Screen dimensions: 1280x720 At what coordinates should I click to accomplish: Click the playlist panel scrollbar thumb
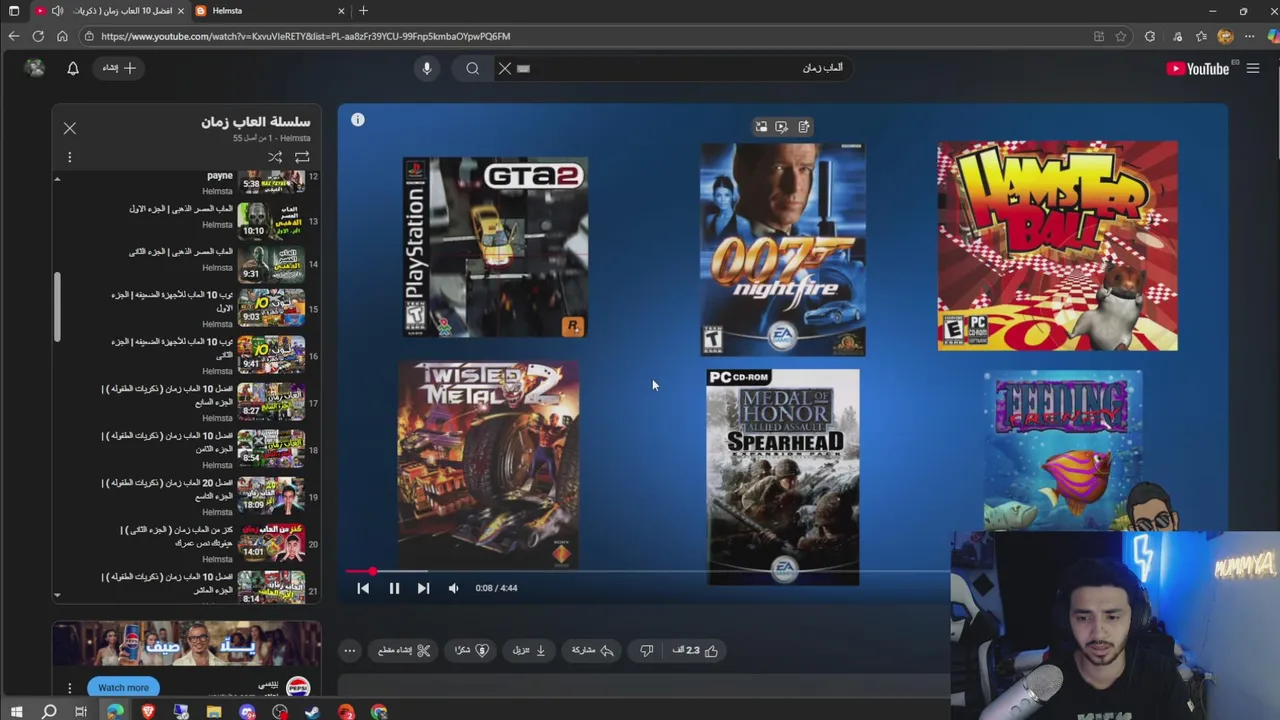(x=57, y=307)
